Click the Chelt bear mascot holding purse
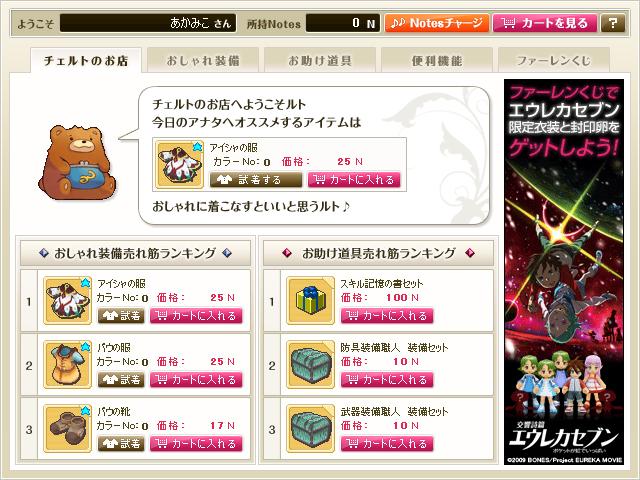The width and height of the screenshot is (640, 480). coord(77,163)
